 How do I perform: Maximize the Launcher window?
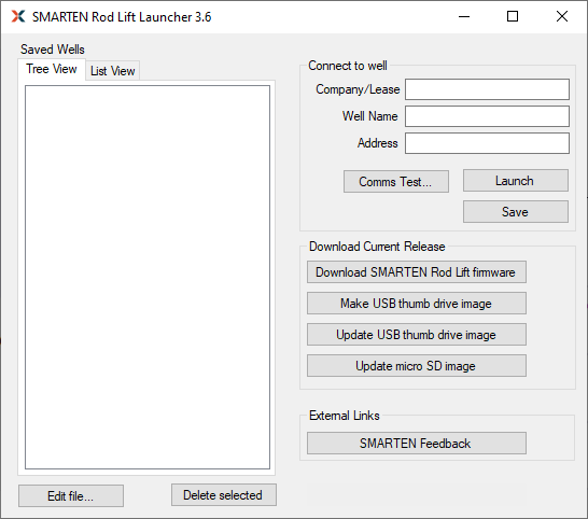click(512, 16)
